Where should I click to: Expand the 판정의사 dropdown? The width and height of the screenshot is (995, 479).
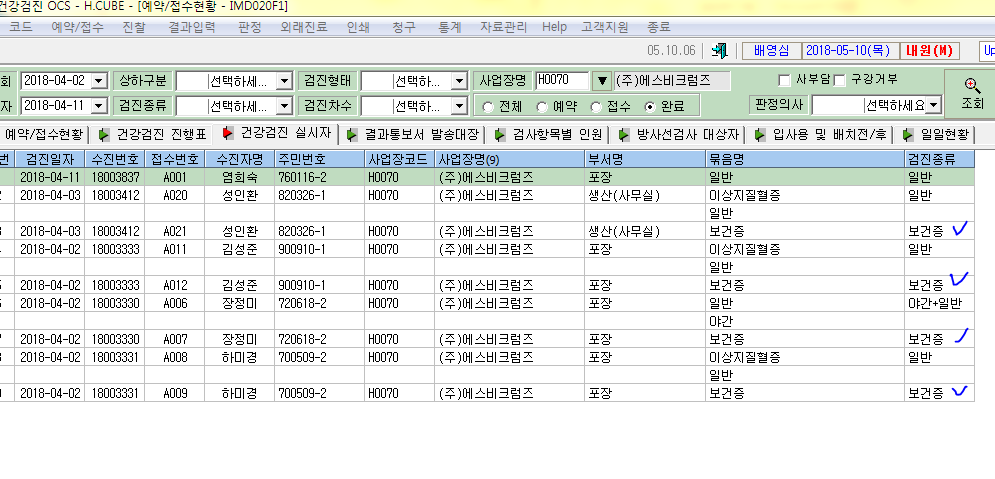coord(932,105)
